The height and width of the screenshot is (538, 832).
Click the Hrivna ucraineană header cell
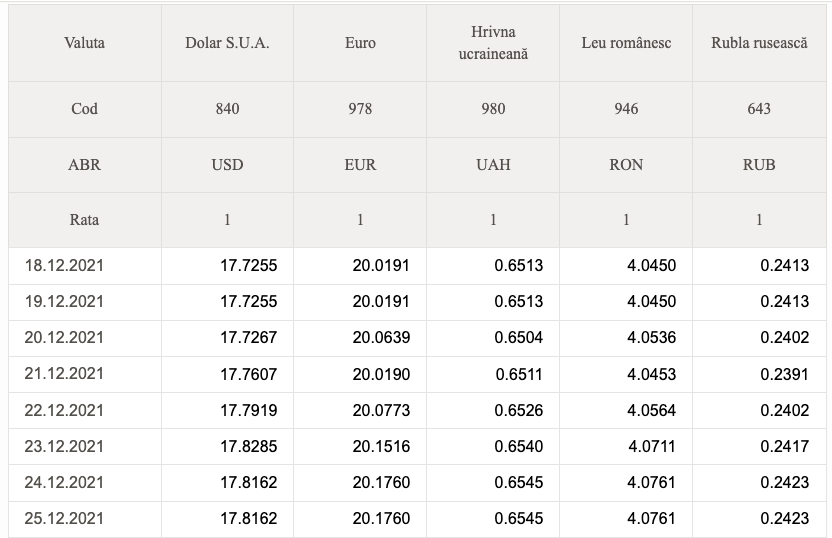[493, 43]
